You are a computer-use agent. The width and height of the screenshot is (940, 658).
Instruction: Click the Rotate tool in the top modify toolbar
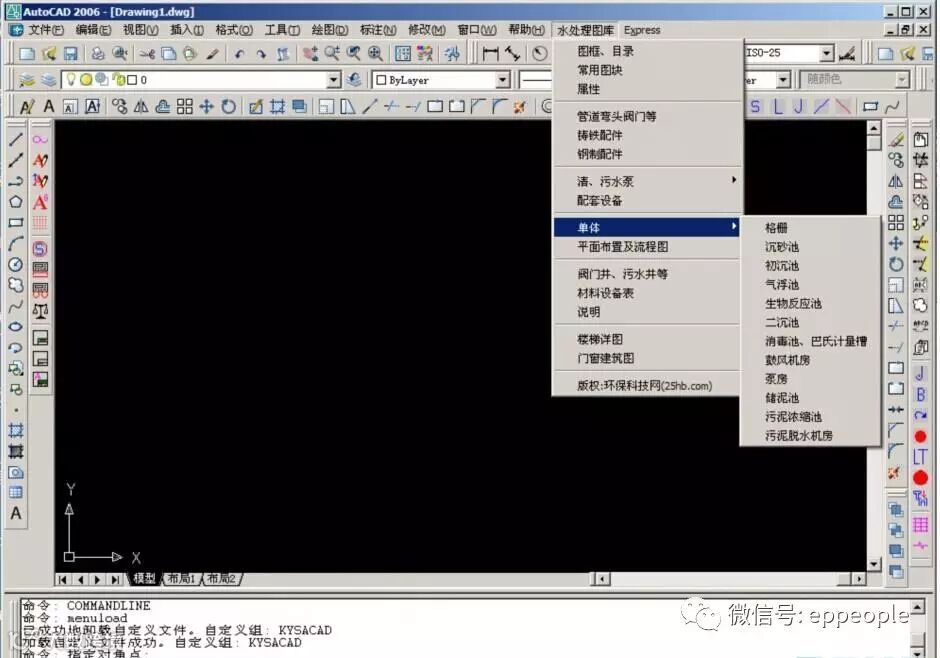pyautogui.click(x=228, y=107)
